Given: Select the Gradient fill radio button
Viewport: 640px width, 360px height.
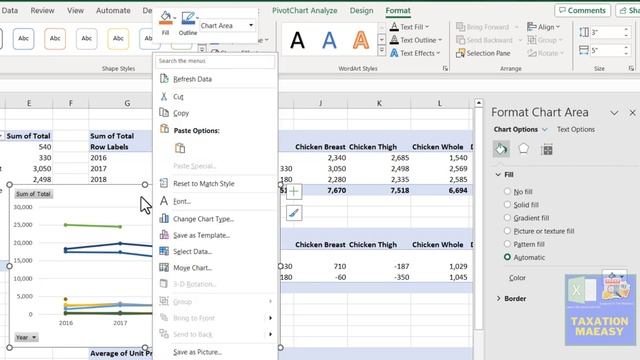Looking at the screenshot, I should 507,218.
